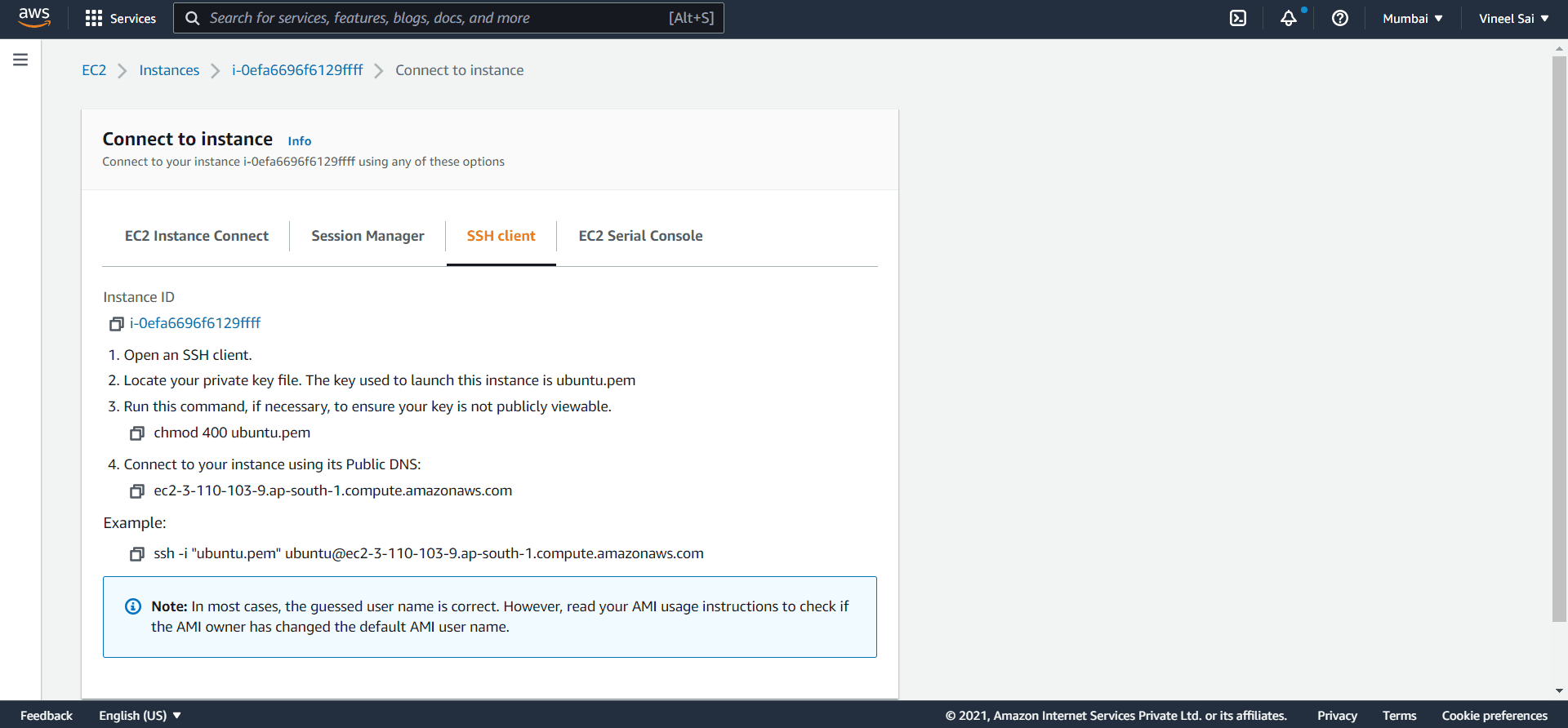The width and height of the screenshot is (1568, 728).
Task: Open the notifications bell
Action: (1289, 18)
